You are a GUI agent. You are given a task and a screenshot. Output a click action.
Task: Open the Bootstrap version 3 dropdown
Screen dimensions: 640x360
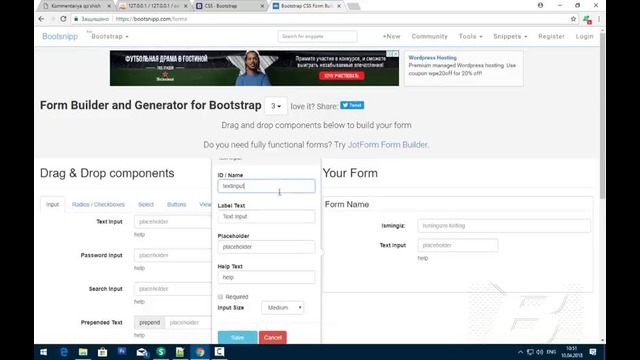click(276, 106)
